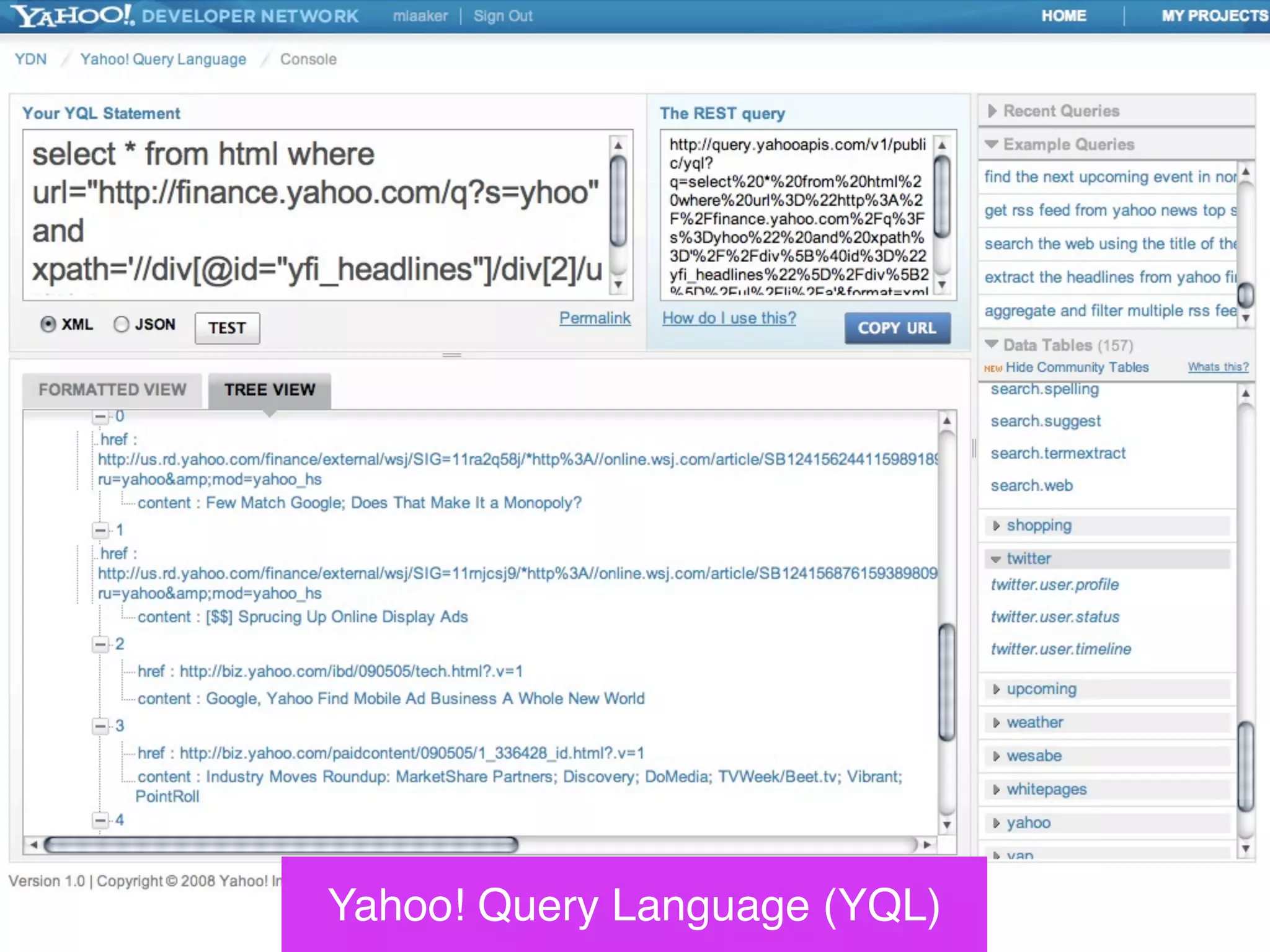This screenshot has height=952, width=1270.
Task: Click Data Tables list scroll-up arrow
Action: pyautogui.click(x=1245, y=394)
